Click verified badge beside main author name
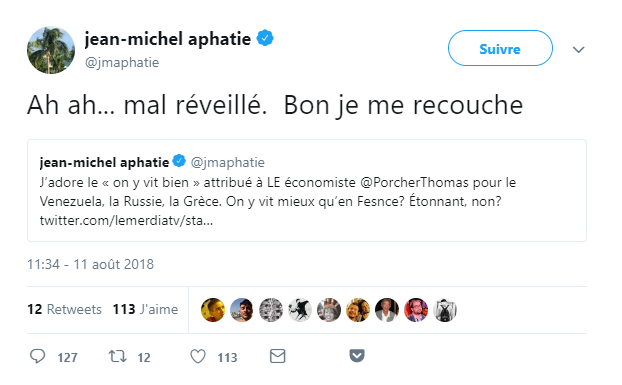The image size is (622, 385). (x=265, y=38)
